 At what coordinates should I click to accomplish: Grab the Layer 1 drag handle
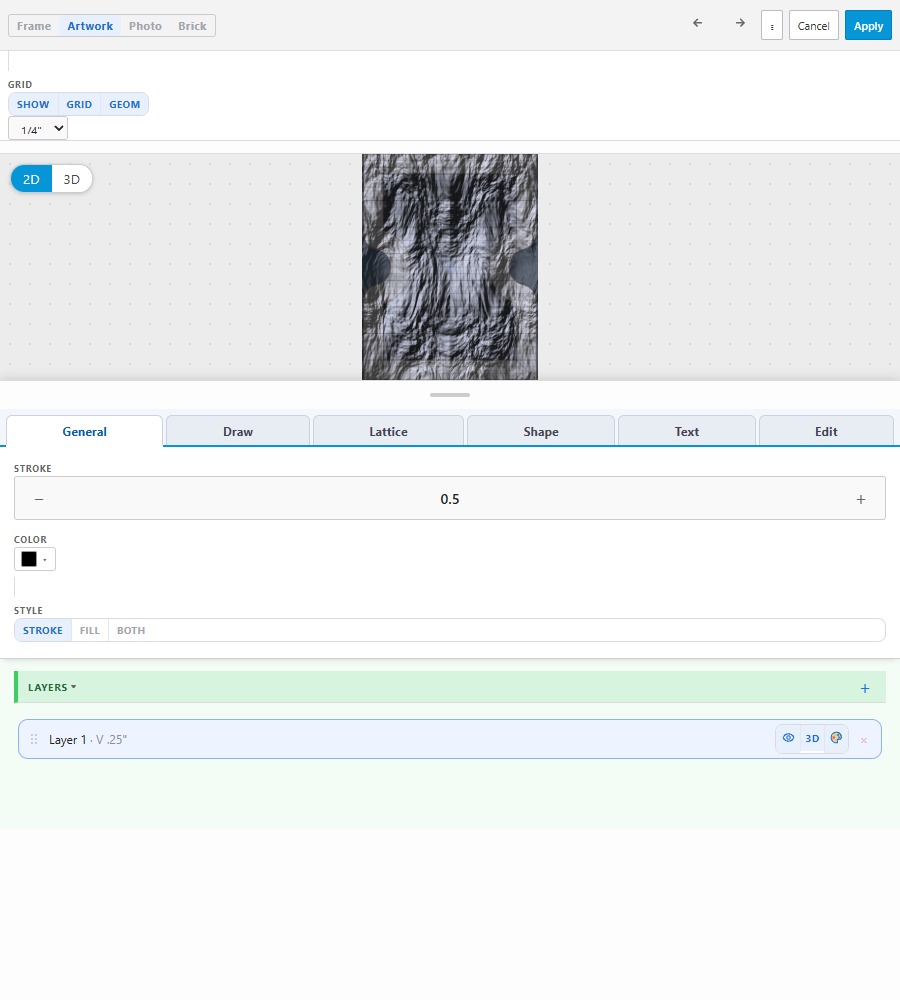(34, 739)
